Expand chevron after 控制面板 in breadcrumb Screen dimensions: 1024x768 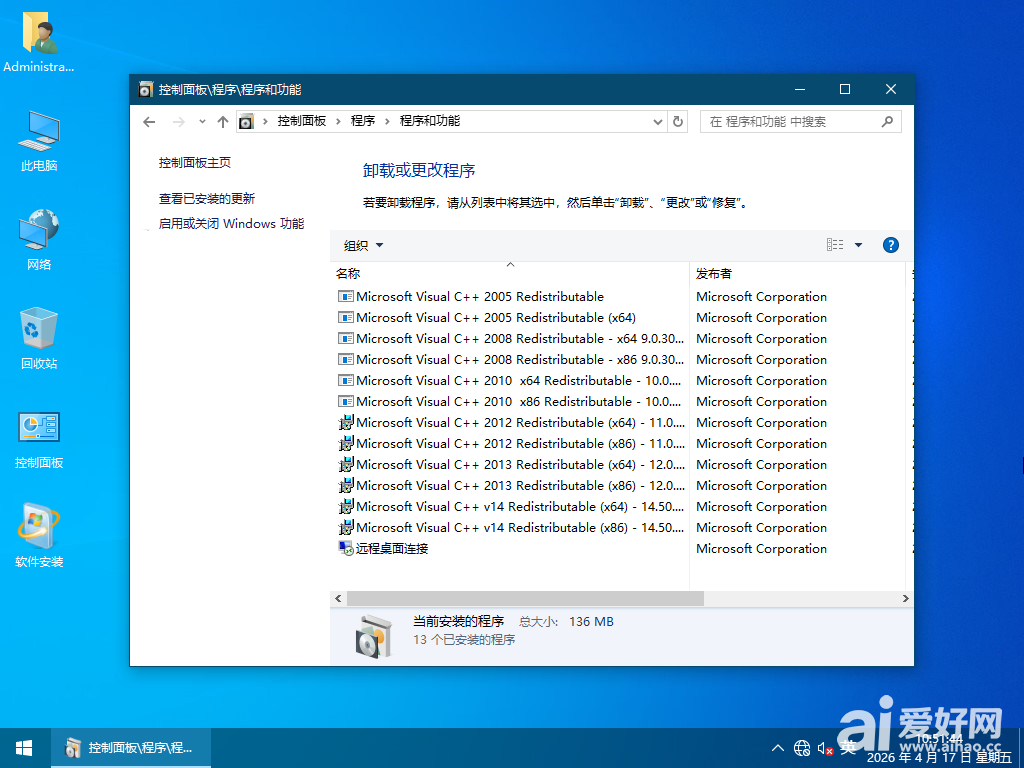(x=338, y=121)
